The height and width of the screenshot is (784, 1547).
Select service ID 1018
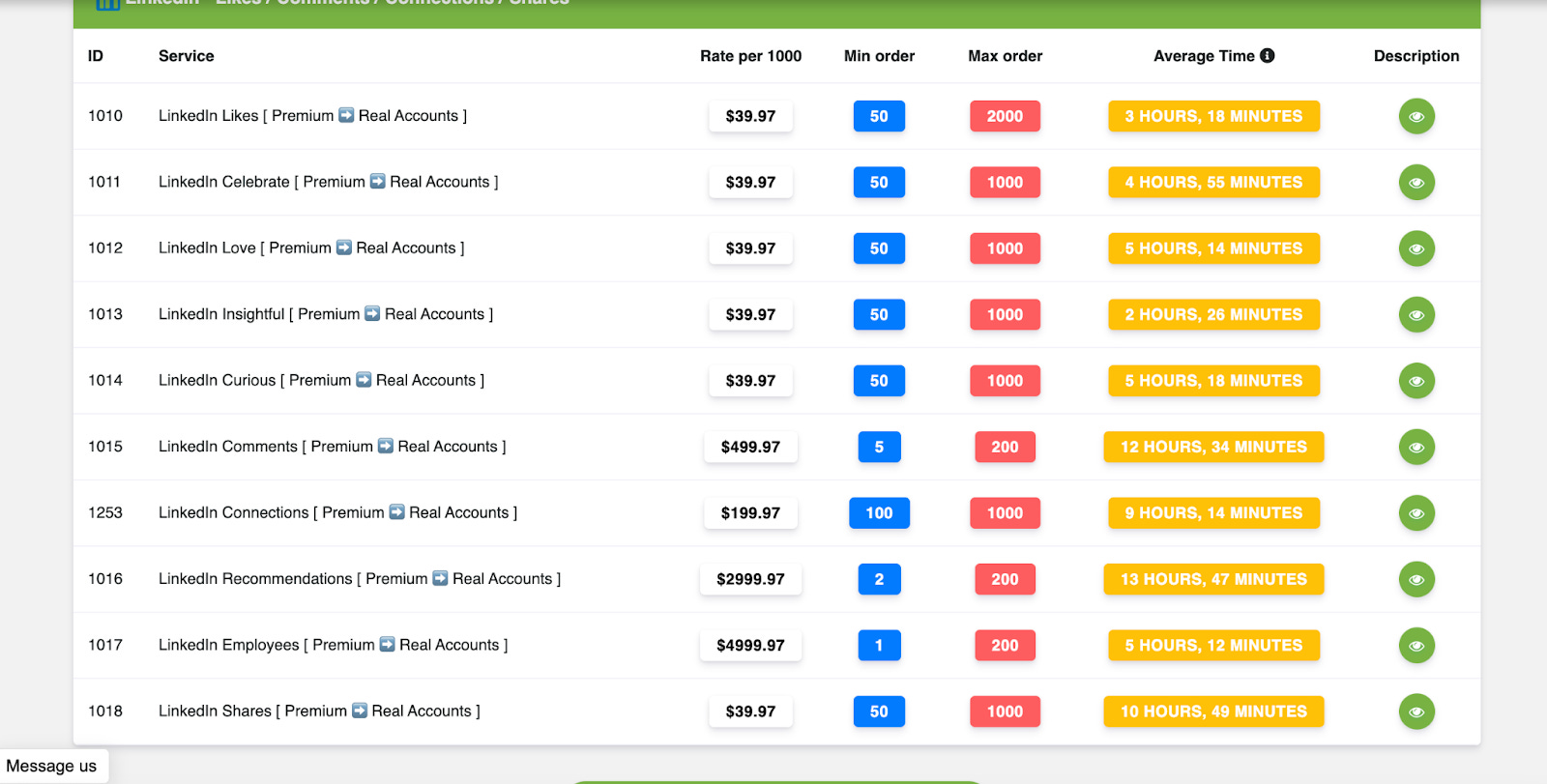(105, 711)
